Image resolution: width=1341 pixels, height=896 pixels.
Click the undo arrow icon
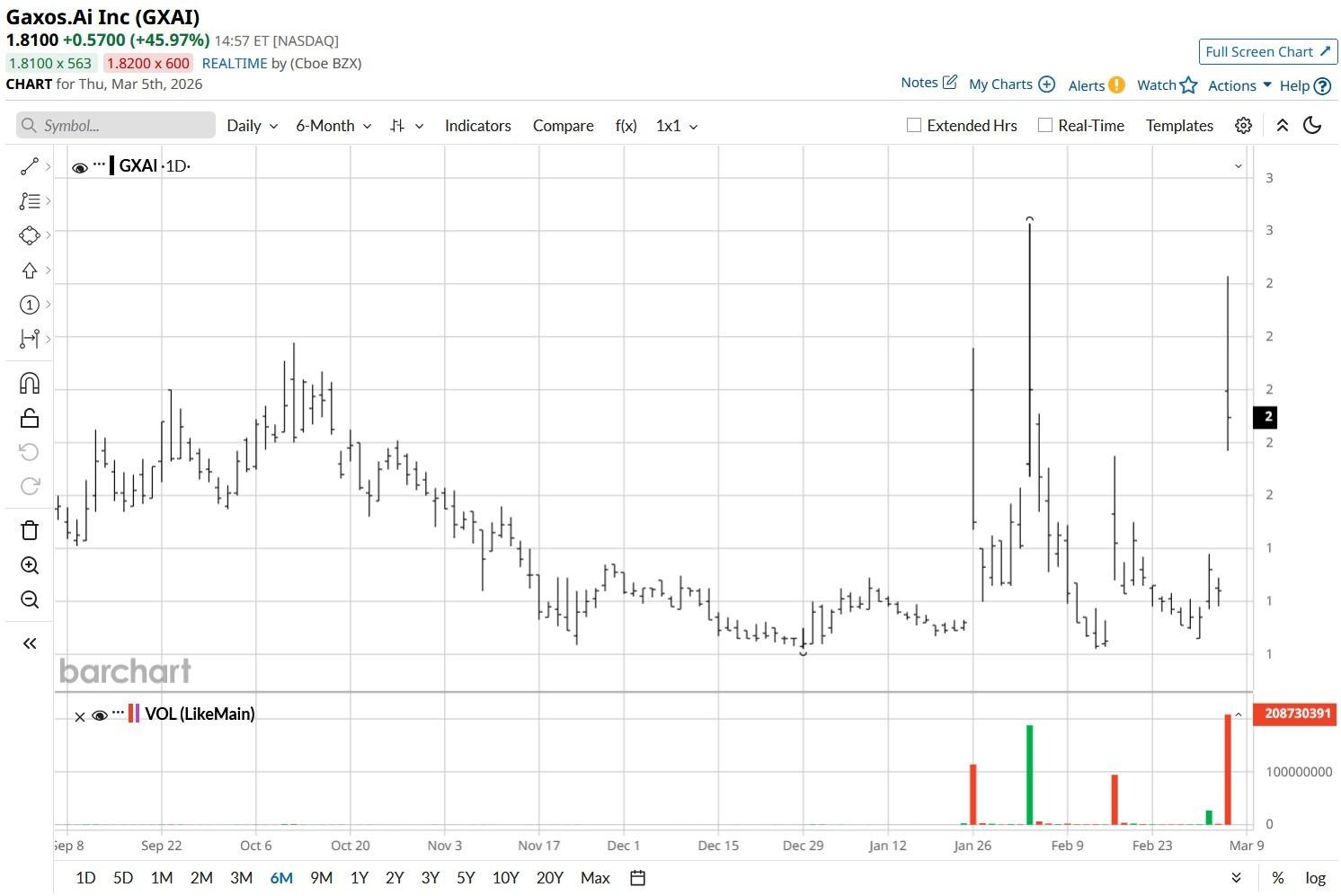pos(29,452)
